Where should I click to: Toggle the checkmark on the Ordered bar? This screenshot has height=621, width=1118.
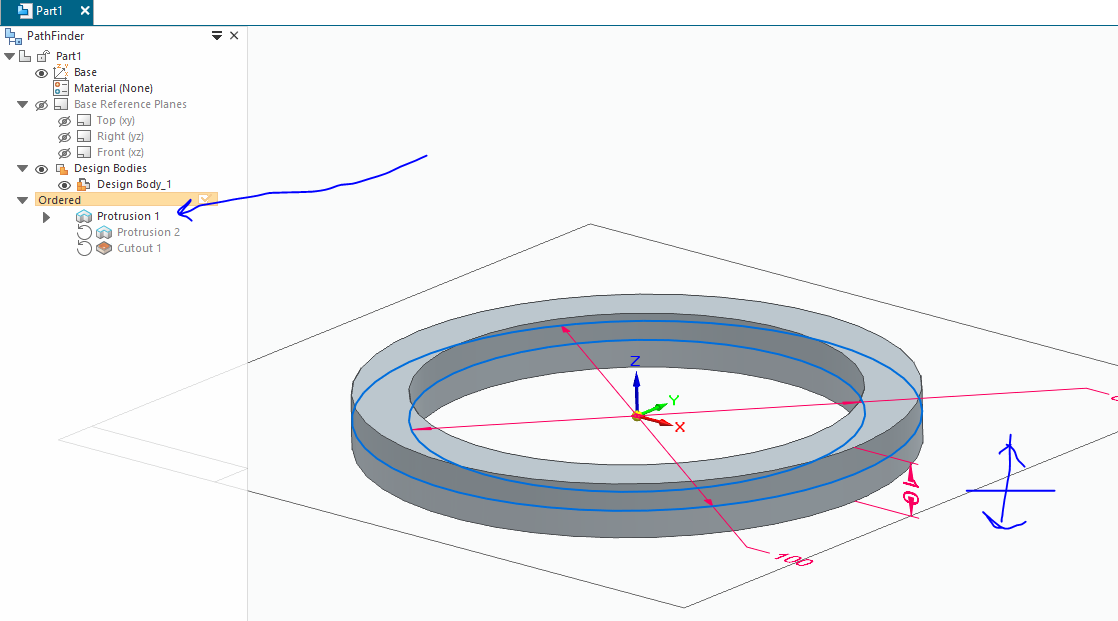pyautogui.click(x=205, y=200)
